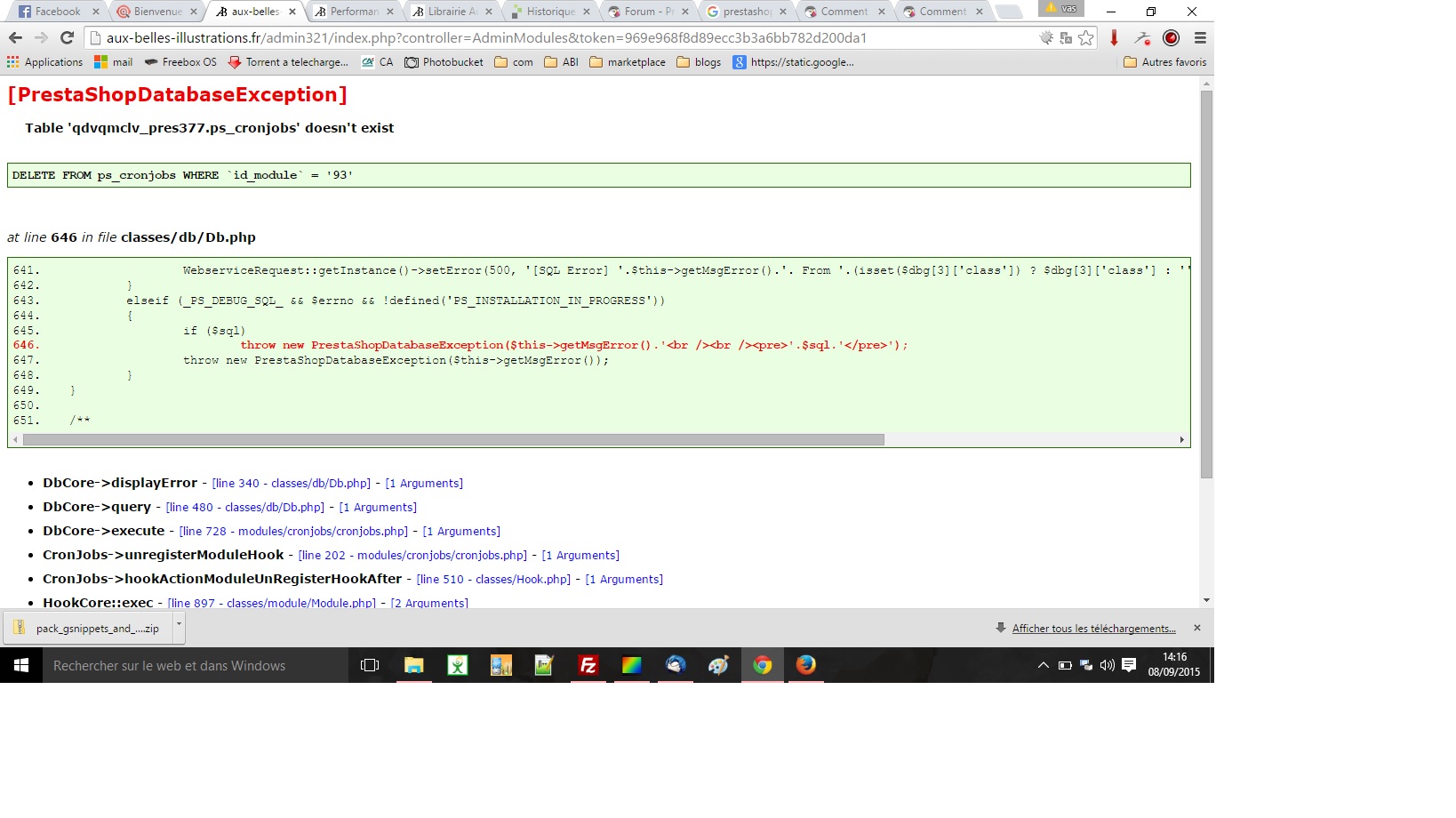Viewport: 1456px width, 818px height.
Task: Switch to the Facebook tab
Action: click(x=58, y=12)
